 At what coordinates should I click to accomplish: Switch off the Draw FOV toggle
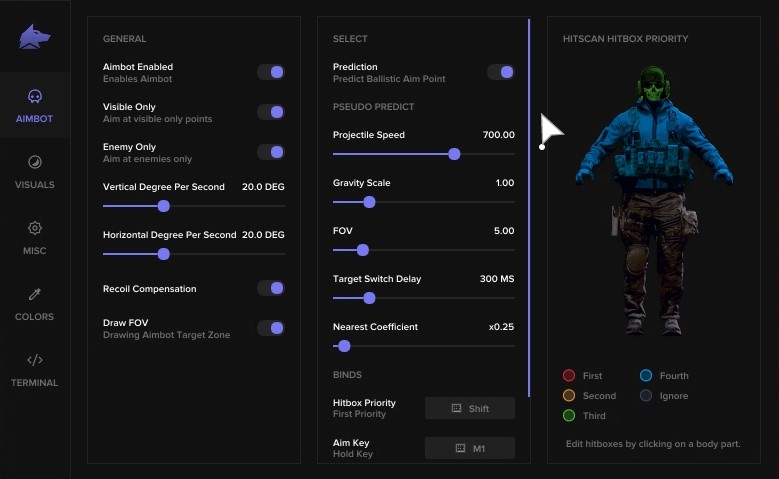click(x=271, y=328)
